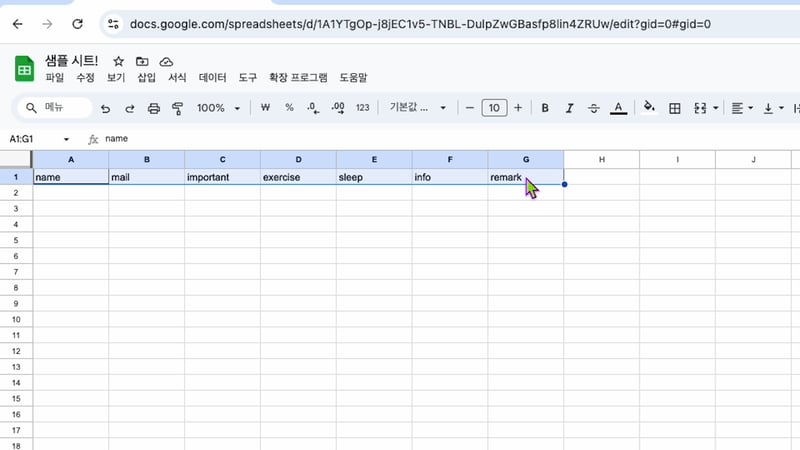This screenshot has width=800, height=450.
Task: Open the 수정 menu
Action: 85,78
